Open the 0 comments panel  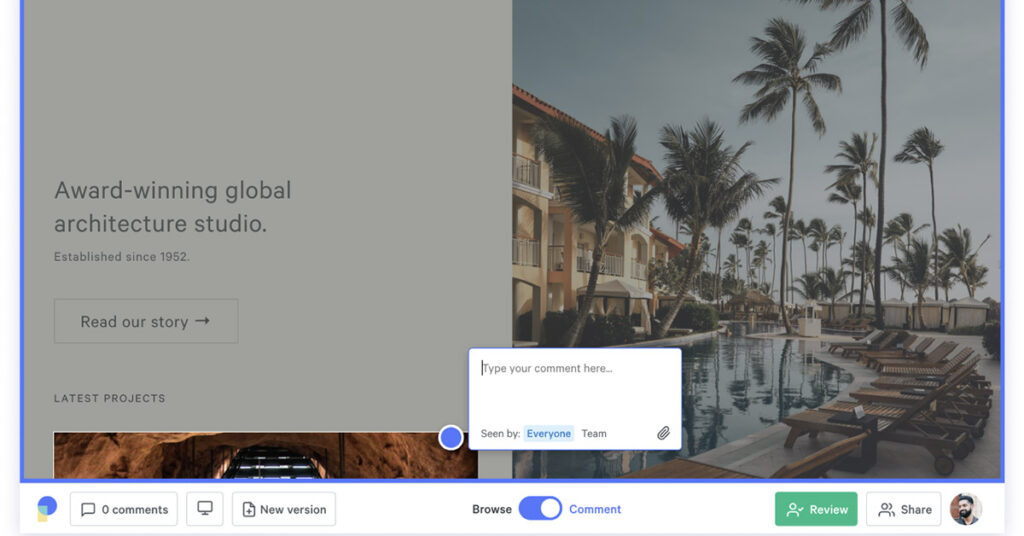124,509
